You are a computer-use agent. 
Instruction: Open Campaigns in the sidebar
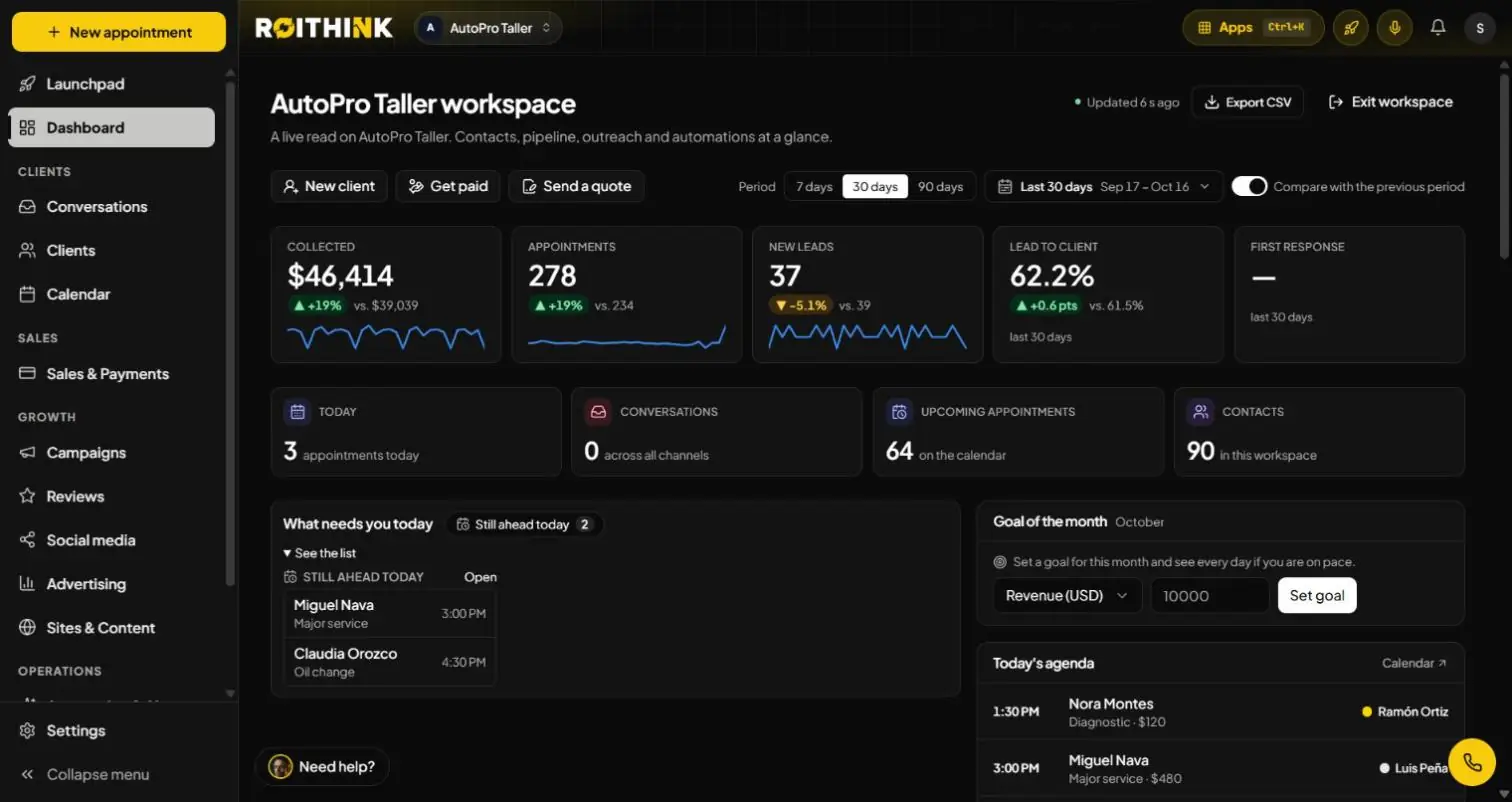(111, 453)
